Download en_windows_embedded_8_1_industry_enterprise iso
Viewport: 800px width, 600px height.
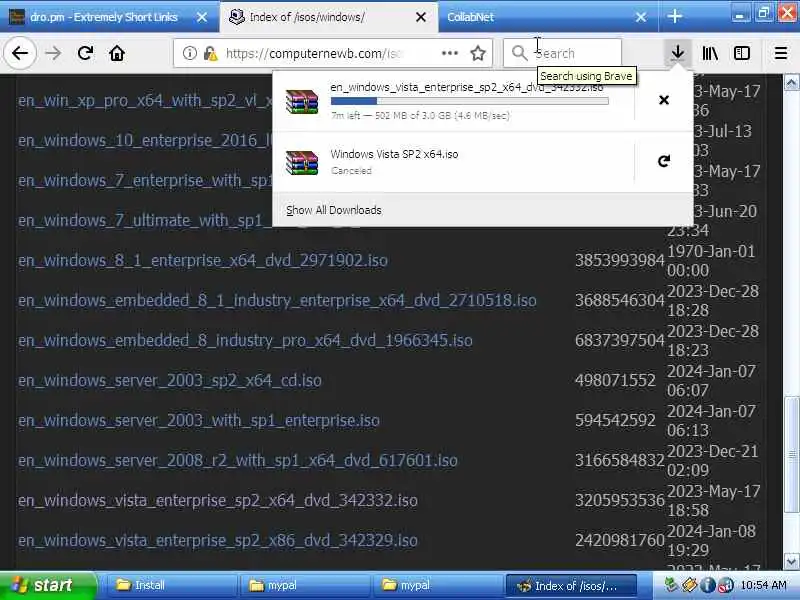[x=277, y=300]
